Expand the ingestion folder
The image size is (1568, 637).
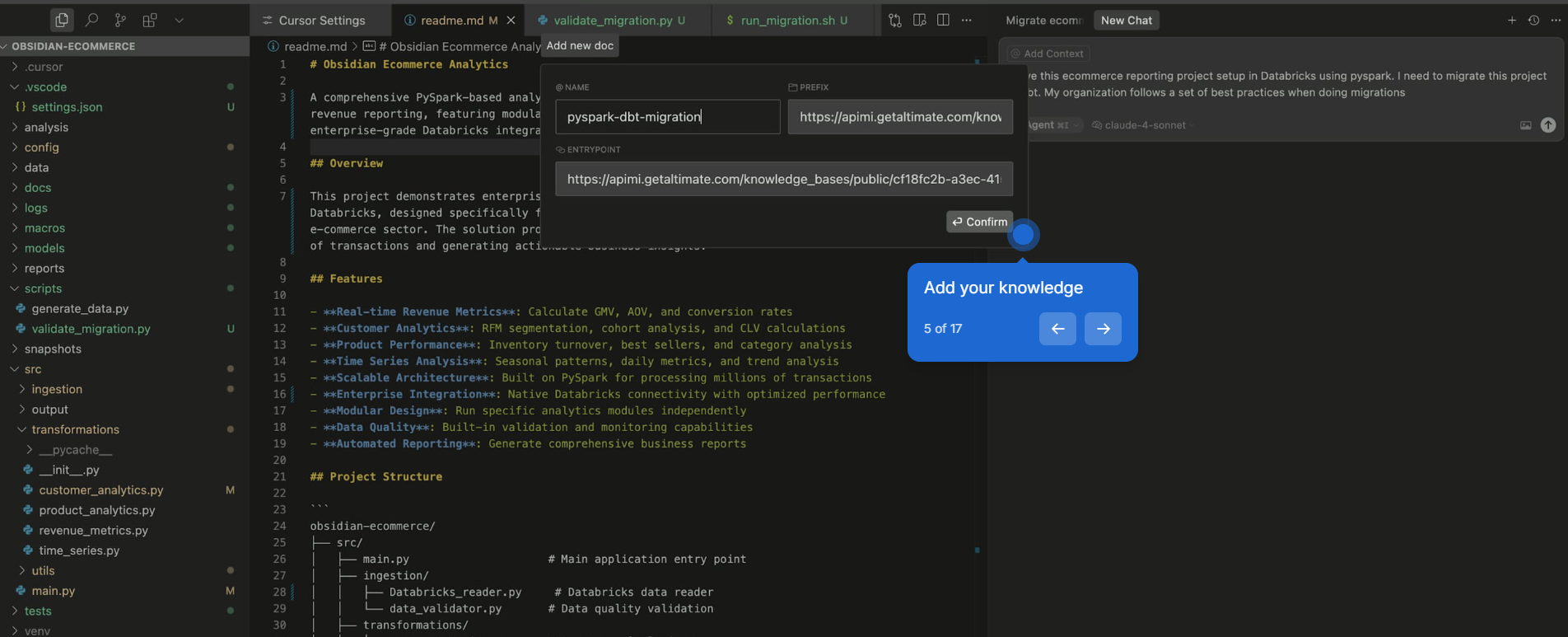point(124,389)
